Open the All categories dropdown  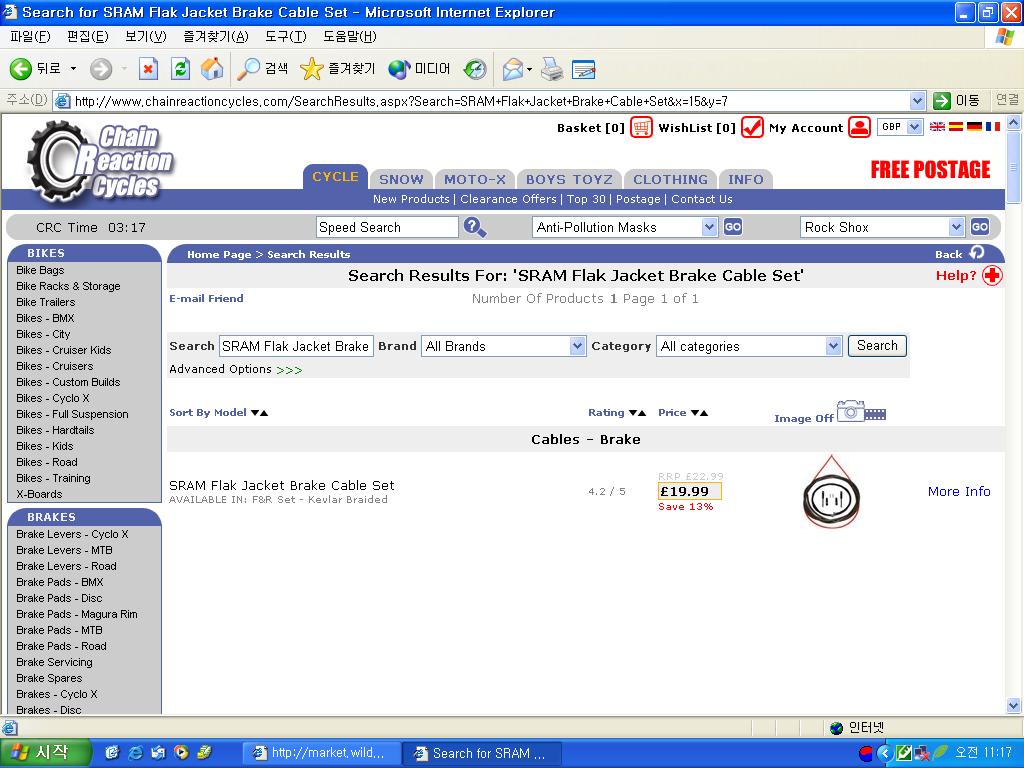tap(833, 345)
